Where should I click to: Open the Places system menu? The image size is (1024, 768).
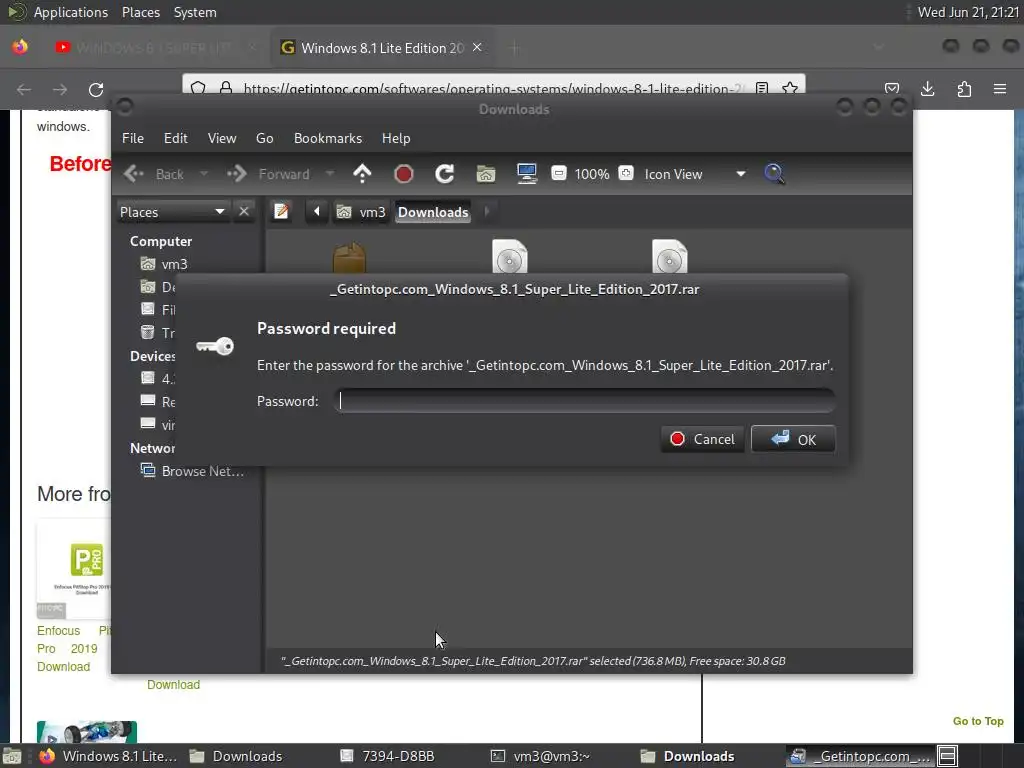pos(141,12)
